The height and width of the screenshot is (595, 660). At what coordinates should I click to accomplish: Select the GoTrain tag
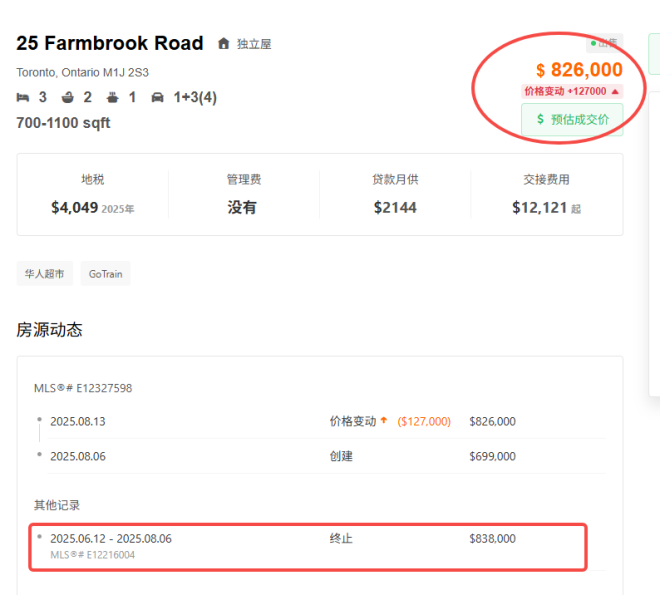105,274
